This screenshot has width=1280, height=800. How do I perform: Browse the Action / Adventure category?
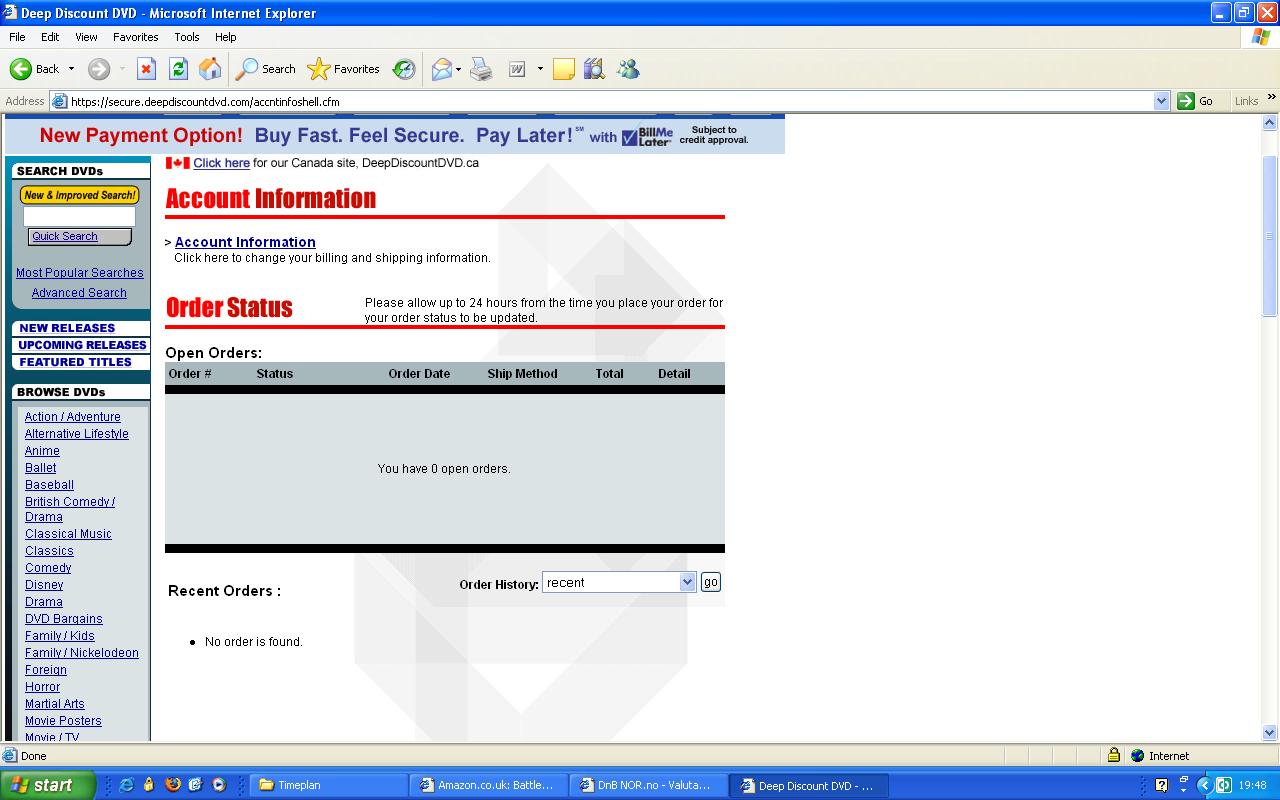click(x=72, y=417)
